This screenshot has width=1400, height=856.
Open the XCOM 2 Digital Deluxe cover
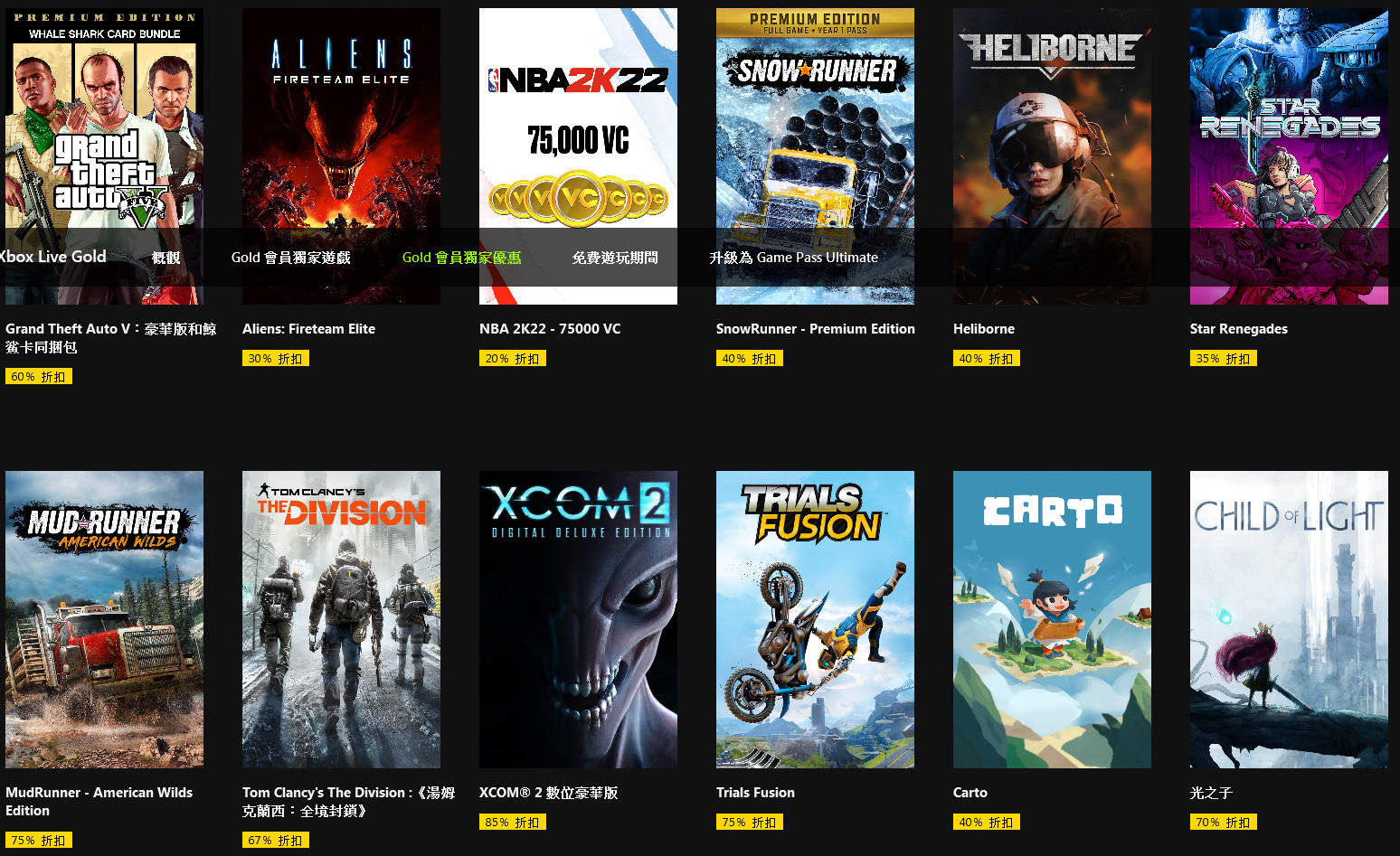[578, 619]
